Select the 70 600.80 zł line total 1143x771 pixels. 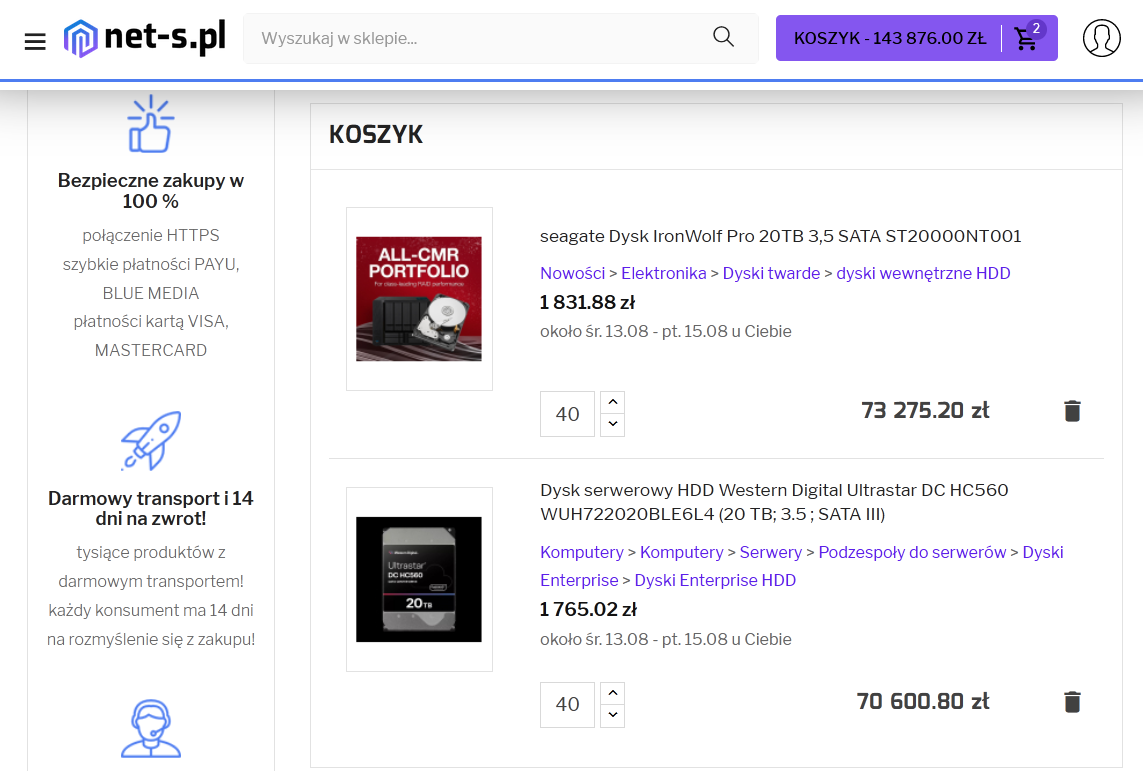tap(923, 701)
